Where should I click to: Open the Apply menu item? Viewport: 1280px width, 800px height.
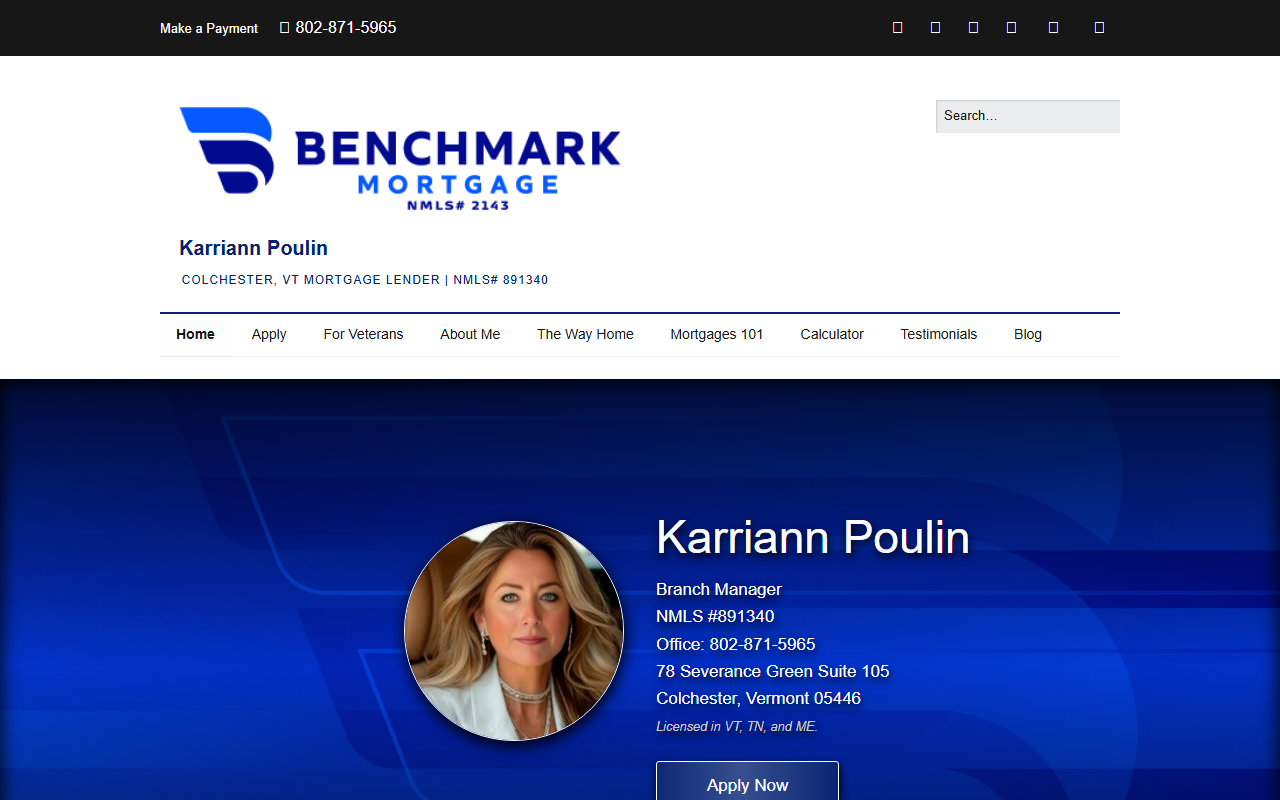[269, 334]
